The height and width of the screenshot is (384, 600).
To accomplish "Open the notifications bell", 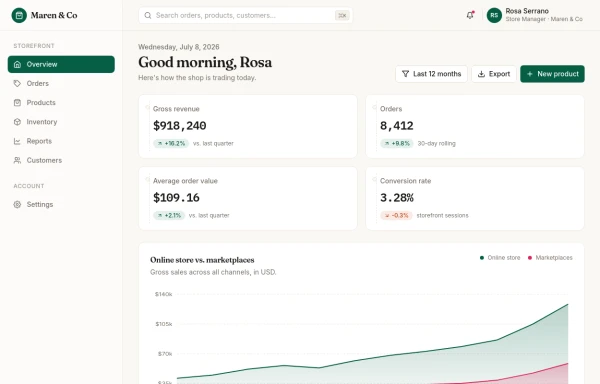I will point(470,15).
